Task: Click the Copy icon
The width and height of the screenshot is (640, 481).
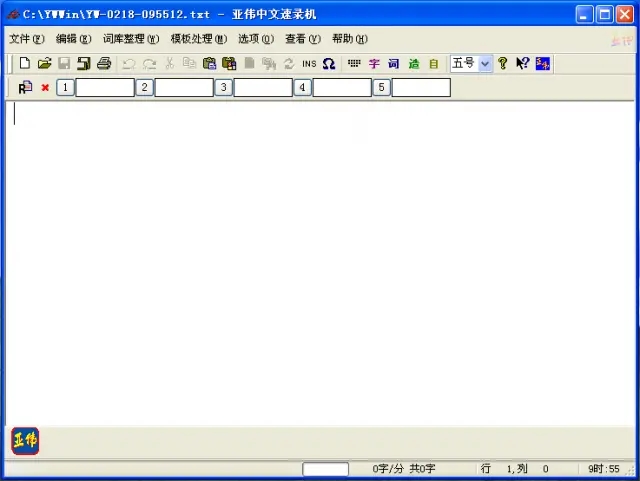Action: (x=189, y=63)
